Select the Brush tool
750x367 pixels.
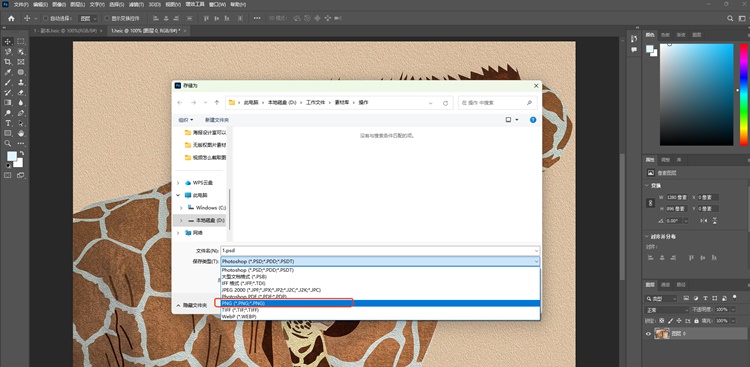coord(8,82)
